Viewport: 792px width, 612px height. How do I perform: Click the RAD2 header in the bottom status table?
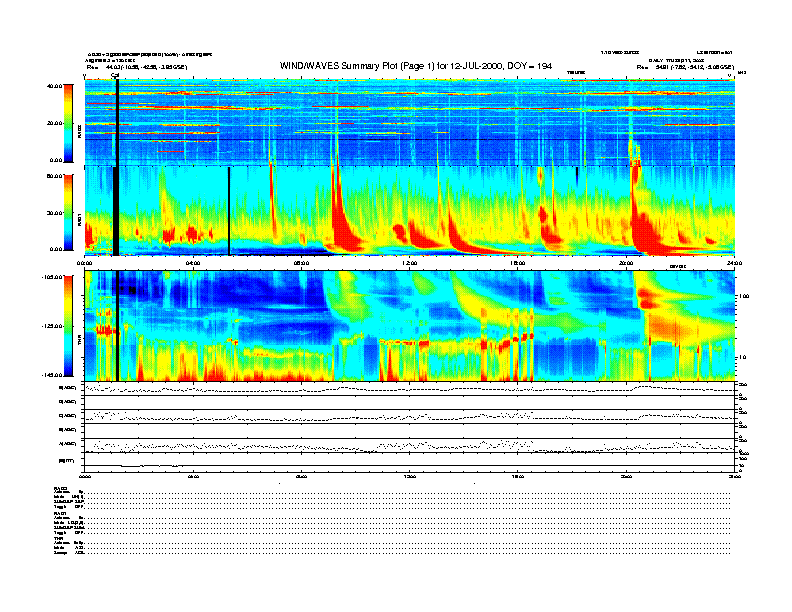61,488
